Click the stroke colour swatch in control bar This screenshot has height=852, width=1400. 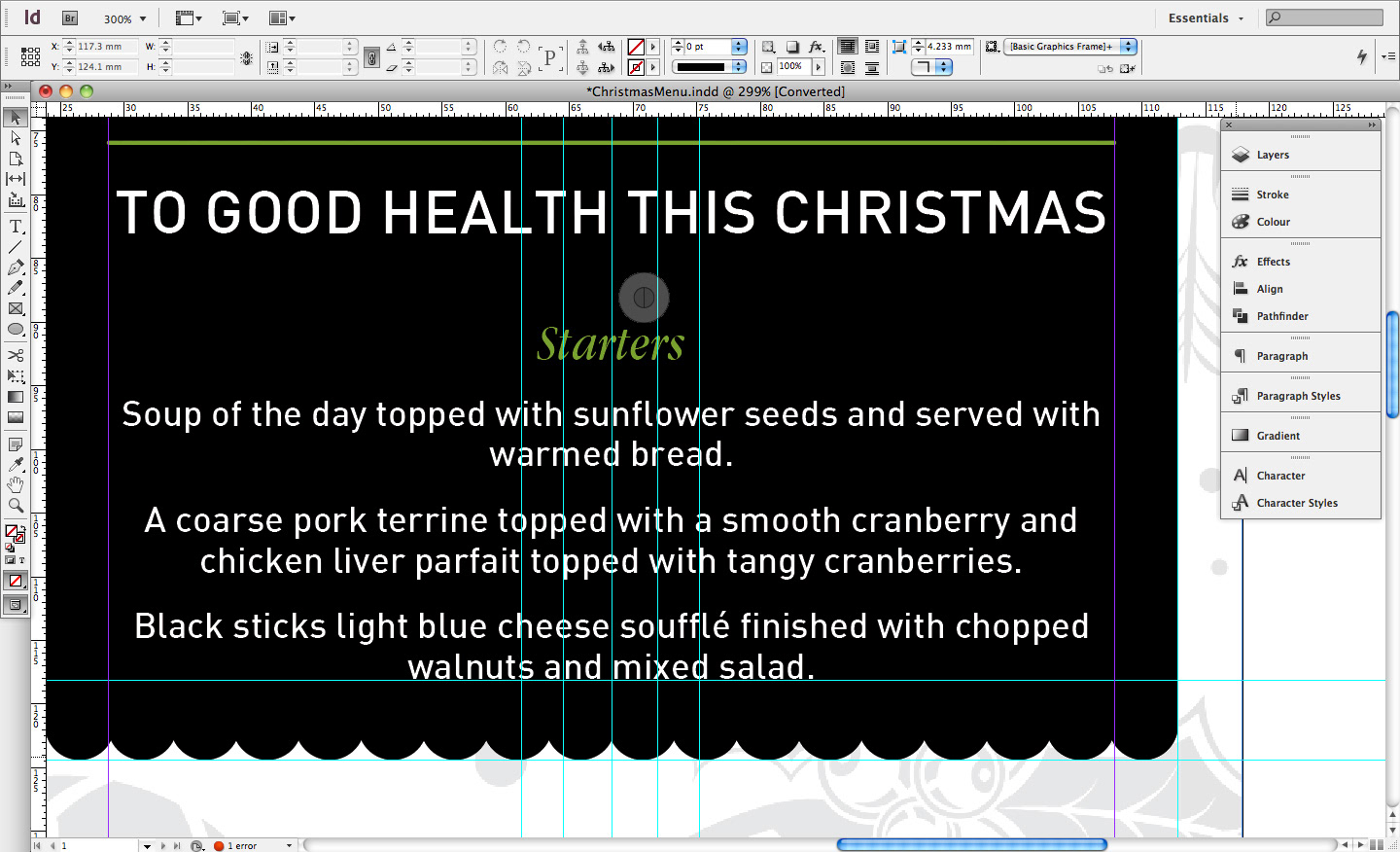636,67
